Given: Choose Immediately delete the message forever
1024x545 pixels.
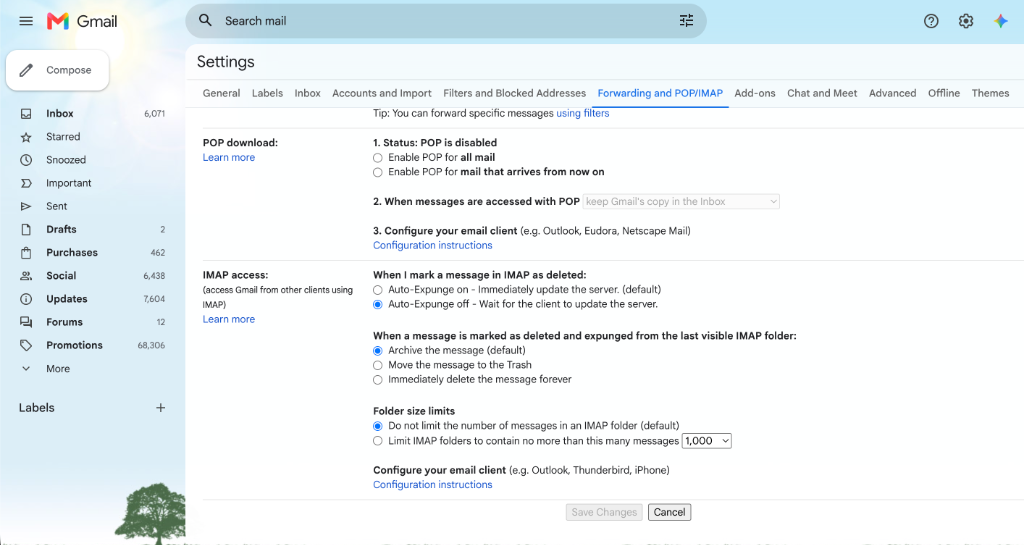Looking at the screenshot, I should (x=377, y=380).
